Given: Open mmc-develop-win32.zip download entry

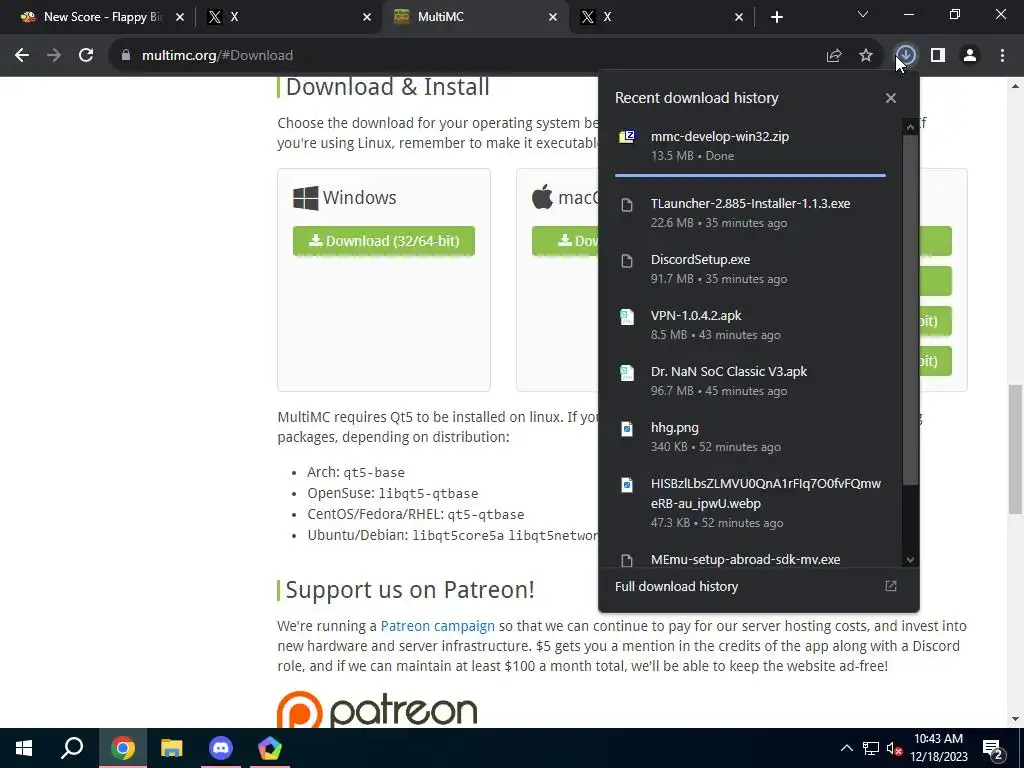Looking at the screenshot, I should pos(750,146).
